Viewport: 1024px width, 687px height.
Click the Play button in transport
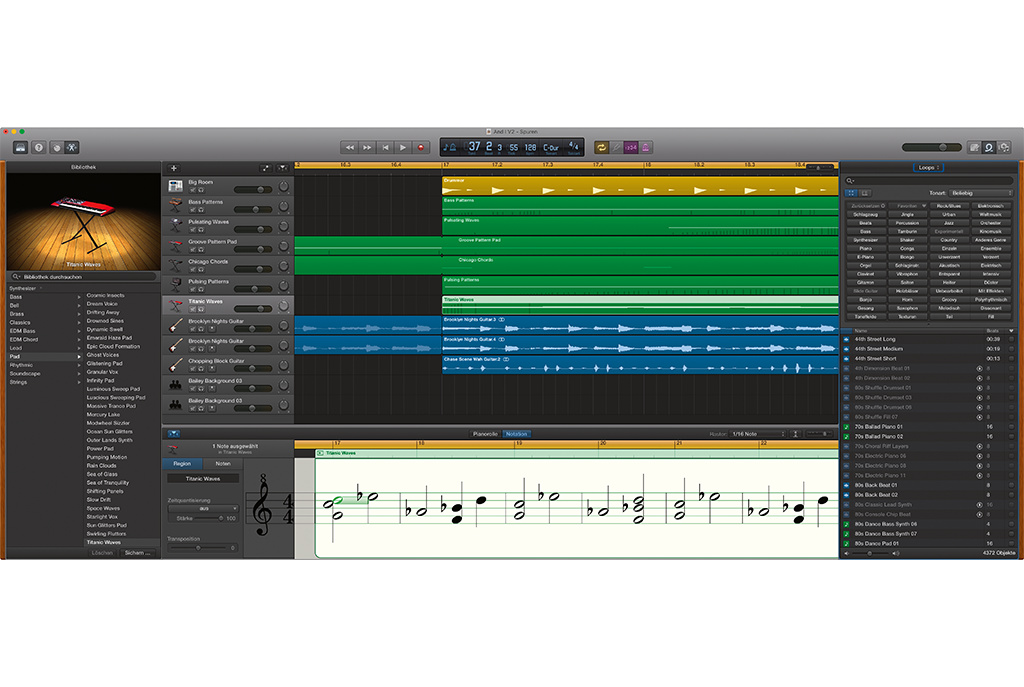(403, 147)
